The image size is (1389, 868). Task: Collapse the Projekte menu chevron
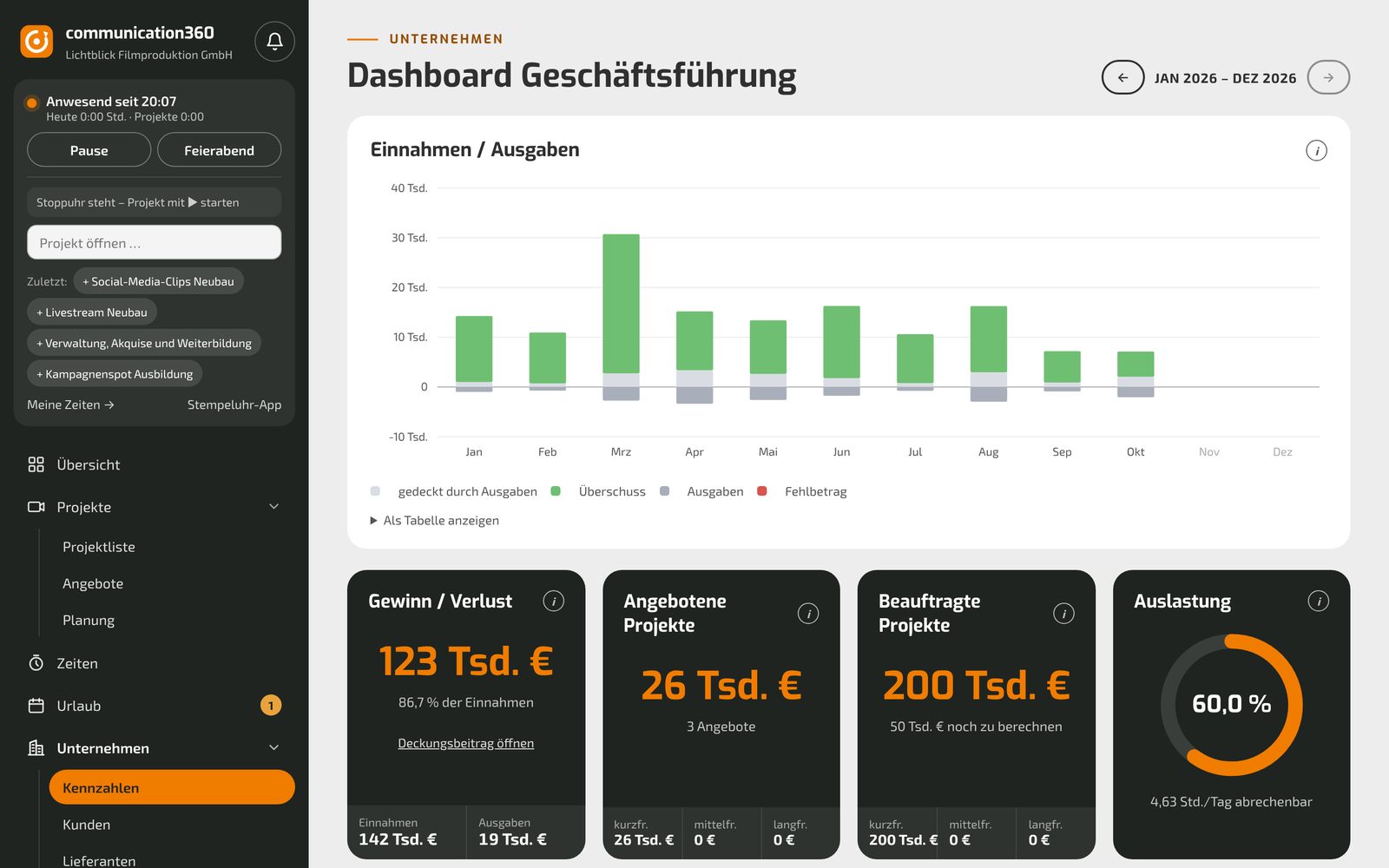click(x=273, y=507)
